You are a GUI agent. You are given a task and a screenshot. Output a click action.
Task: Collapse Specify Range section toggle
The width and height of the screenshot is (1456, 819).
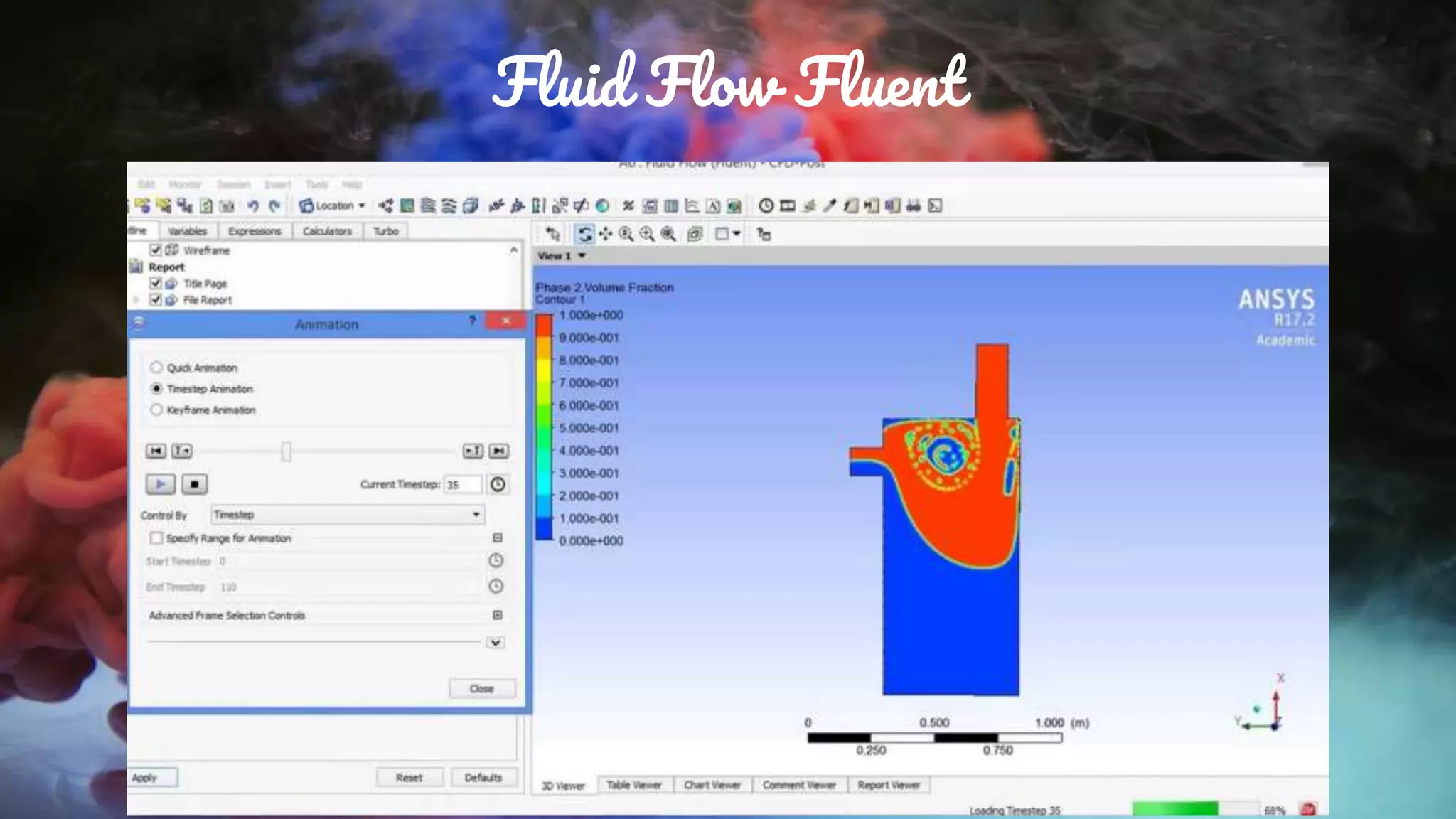pyautogui.click(x=498, y=538)
